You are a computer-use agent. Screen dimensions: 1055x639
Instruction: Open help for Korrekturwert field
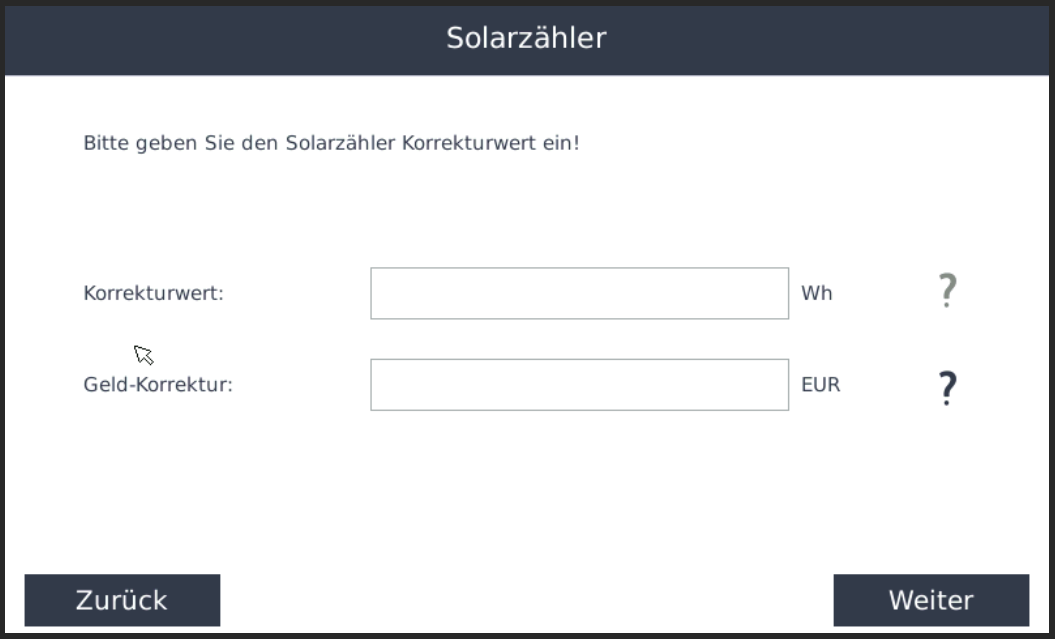pyautogui.click(x=947, y=291)
